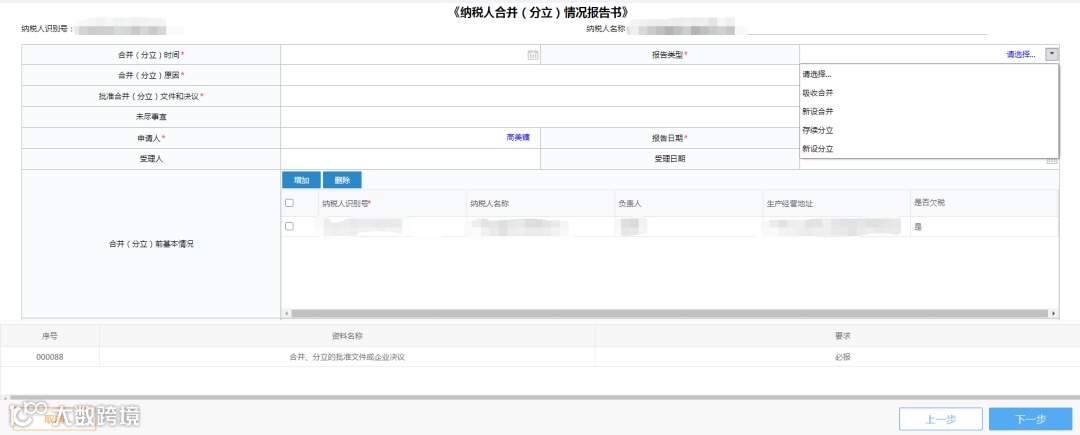The width and height of the screenshot is (1080, 435).
Task: Choose 吸收合并 from report type list
Action: click(x=928, y=92)
